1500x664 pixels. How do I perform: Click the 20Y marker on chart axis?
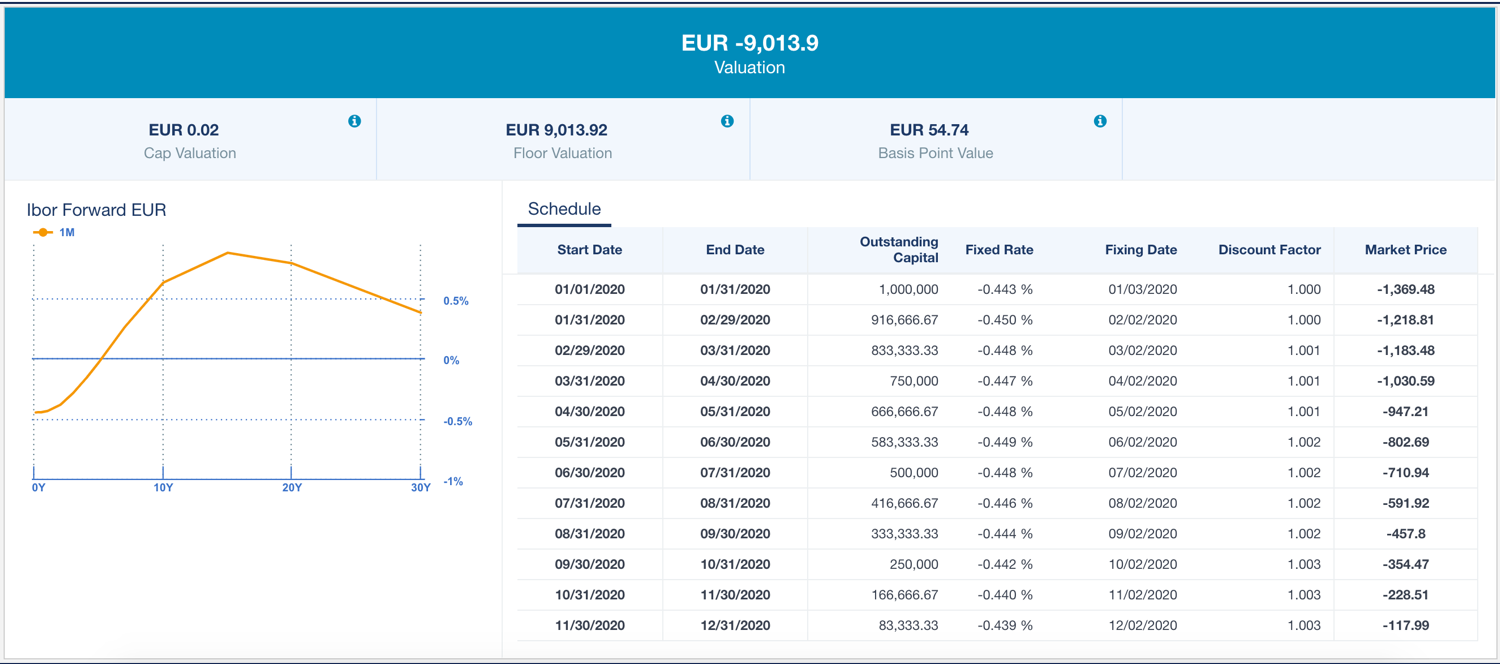click(291, 487)
